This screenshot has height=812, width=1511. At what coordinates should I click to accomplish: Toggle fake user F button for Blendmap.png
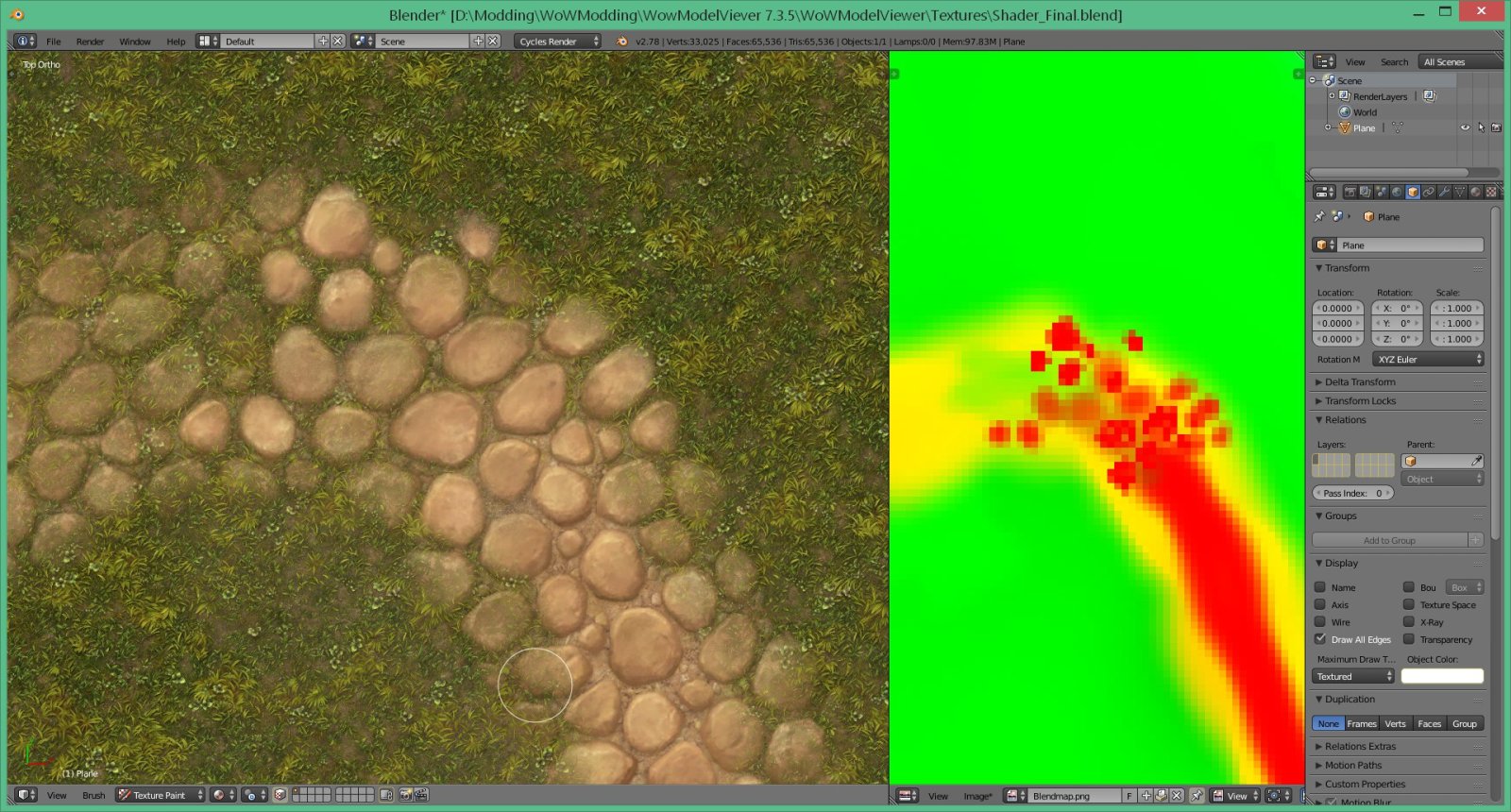1129,796
